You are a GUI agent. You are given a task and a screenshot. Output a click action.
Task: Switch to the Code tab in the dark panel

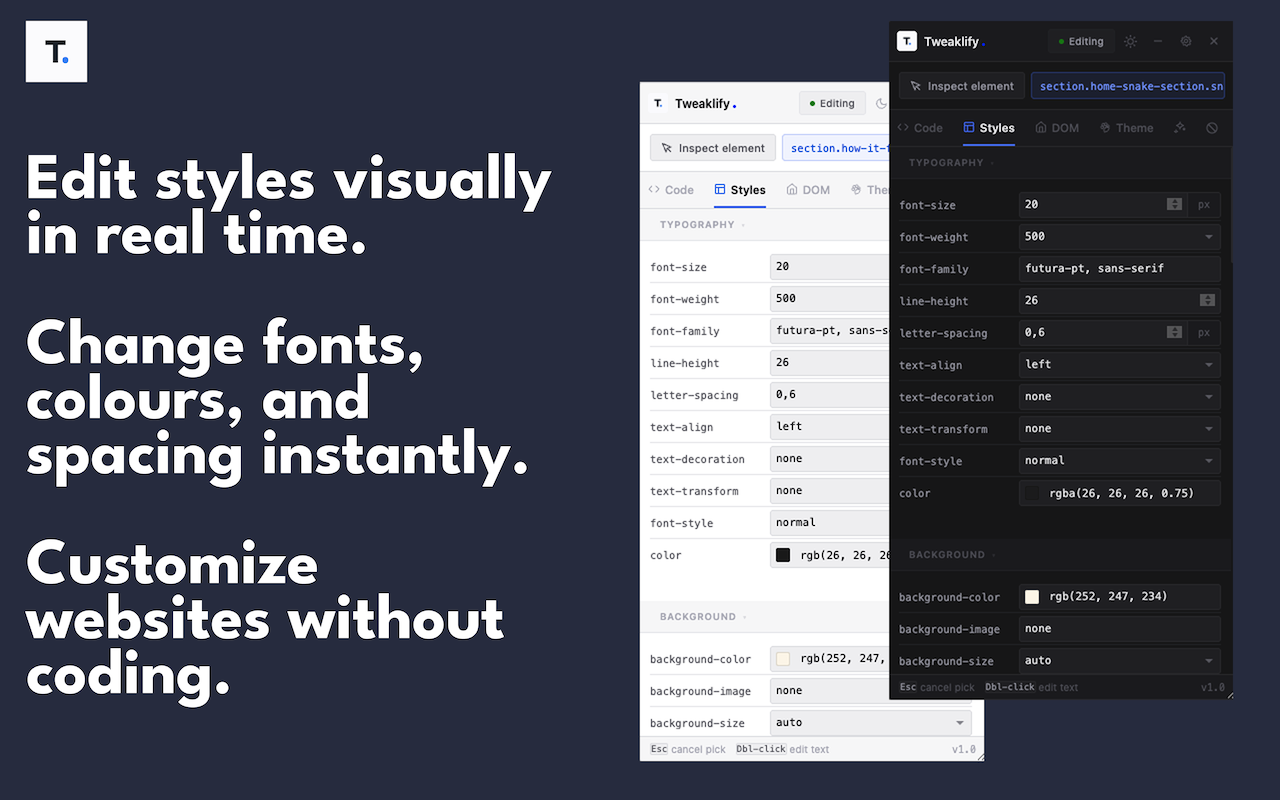click(920, 128)
